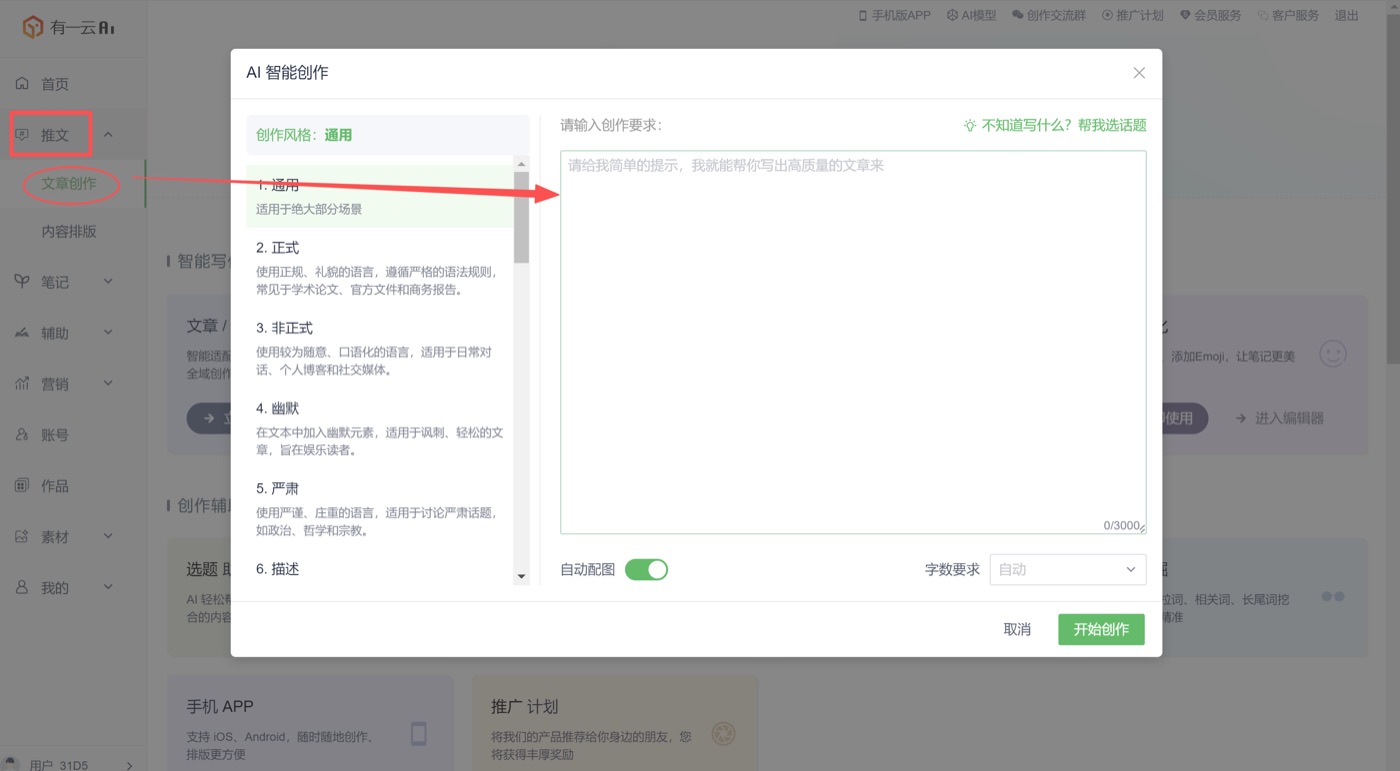Screen dimensions: 1400x771
Task: Click 退出 to log out
Action: pyautogui.click(x=1347, y=15)
